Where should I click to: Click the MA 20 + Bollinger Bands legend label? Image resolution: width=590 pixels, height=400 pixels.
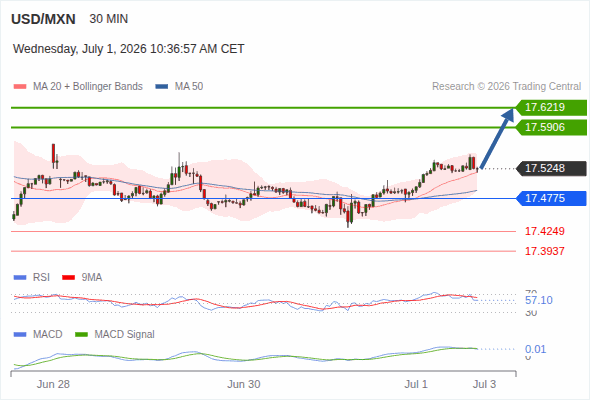(x=88, y=87)
